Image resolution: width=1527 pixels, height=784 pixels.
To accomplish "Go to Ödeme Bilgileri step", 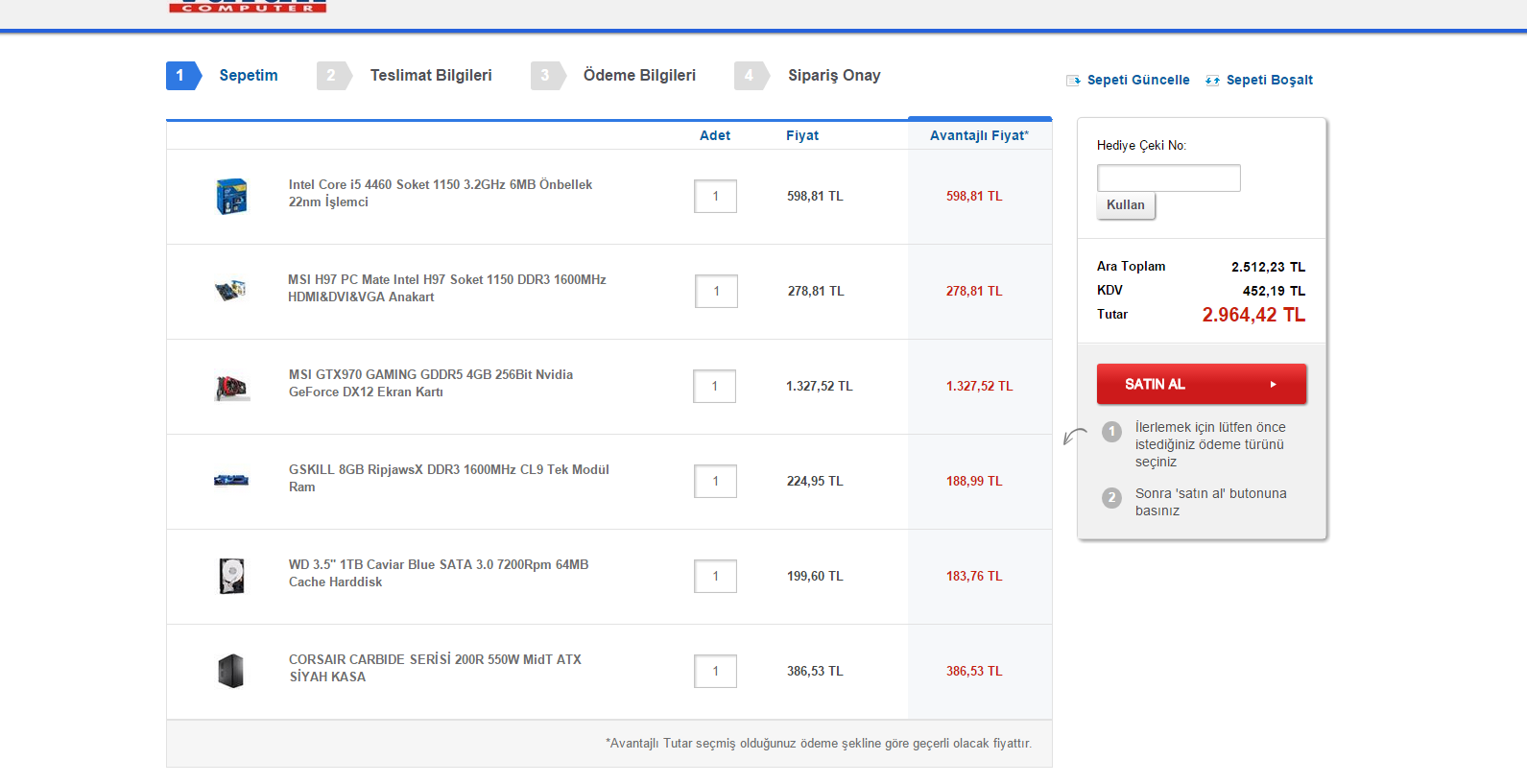I will [x=639, y=75].
